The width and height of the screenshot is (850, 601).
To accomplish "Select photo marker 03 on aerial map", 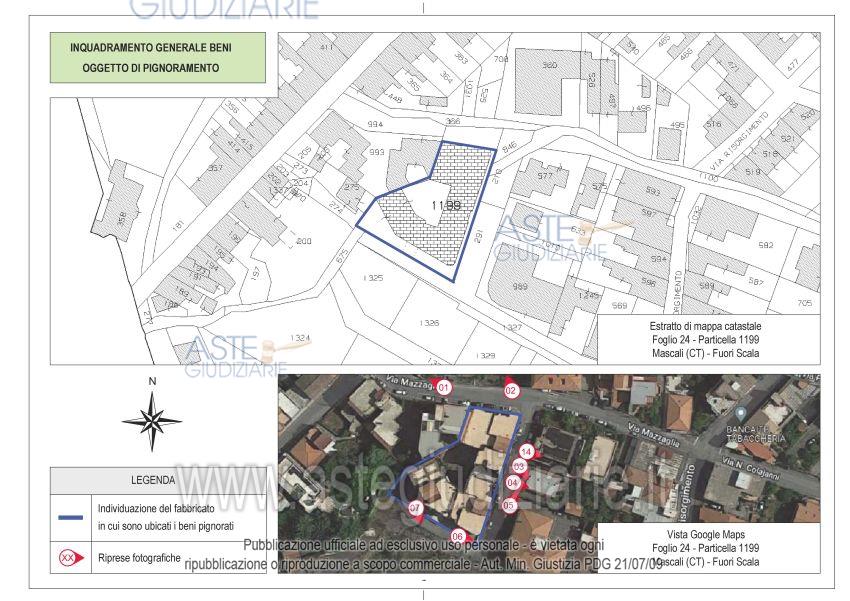I will [519, 466].
